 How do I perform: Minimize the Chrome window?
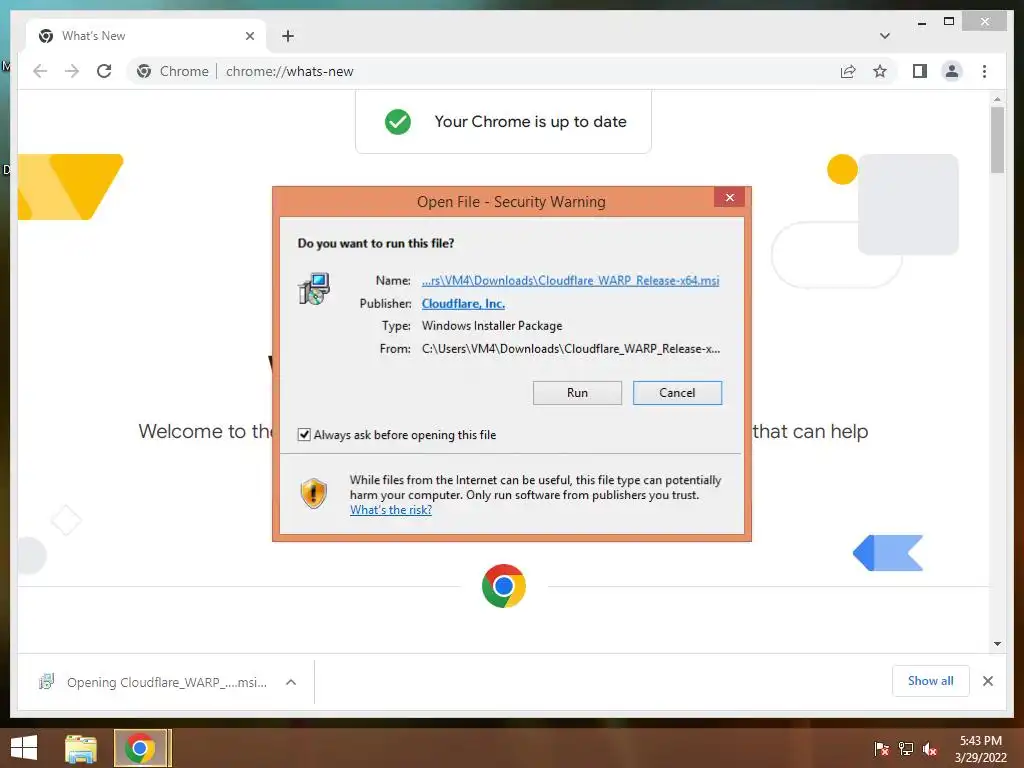pos(921,22)
